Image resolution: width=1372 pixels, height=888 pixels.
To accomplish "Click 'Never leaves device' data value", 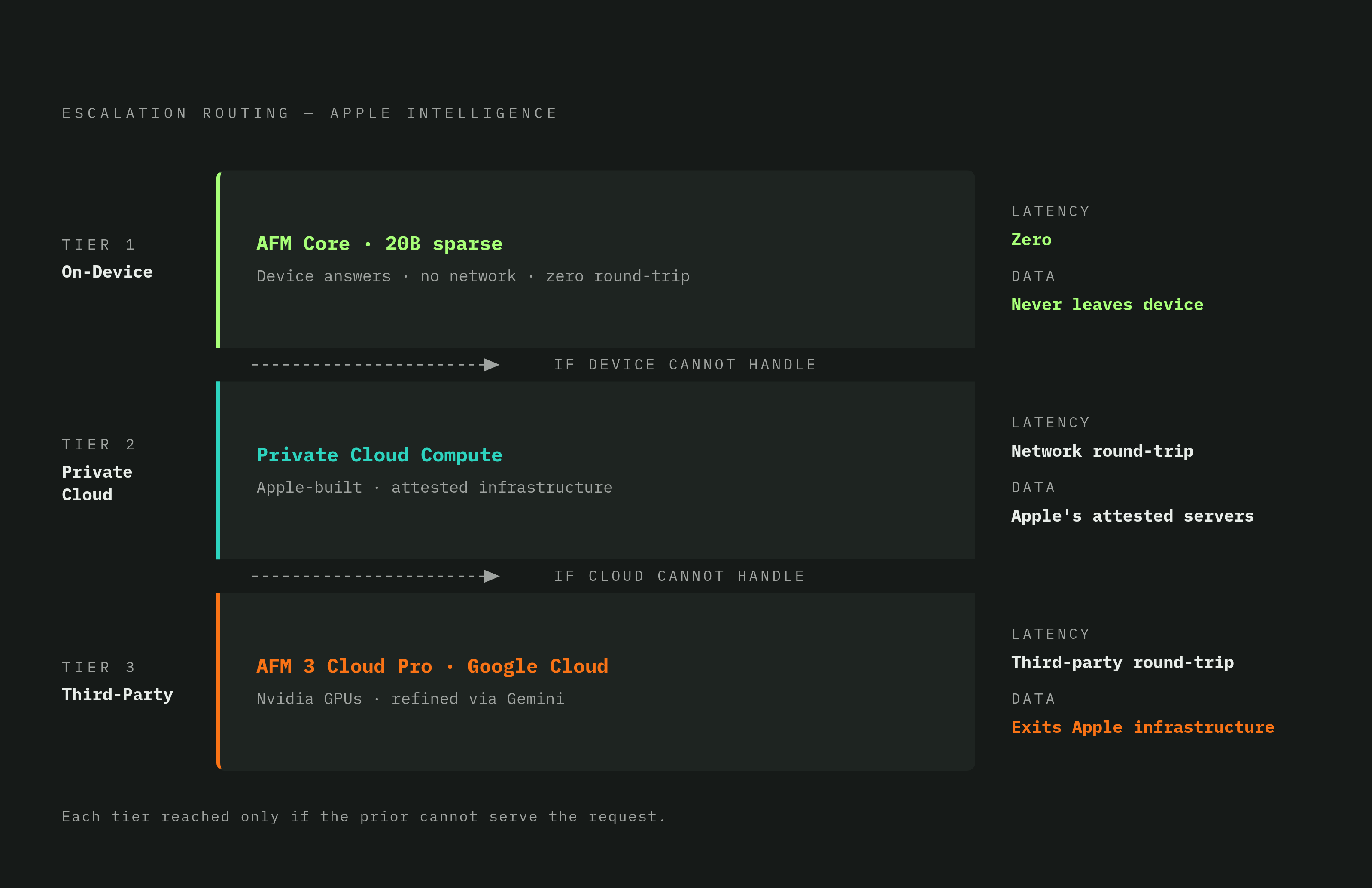I will point(1107,305).
